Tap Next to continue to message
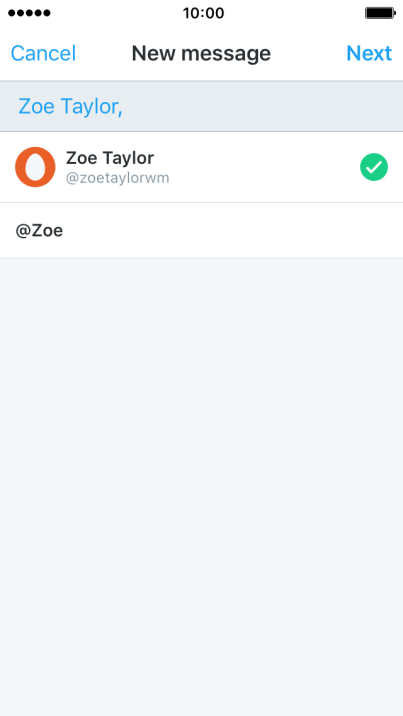 (x=369, y=53)
